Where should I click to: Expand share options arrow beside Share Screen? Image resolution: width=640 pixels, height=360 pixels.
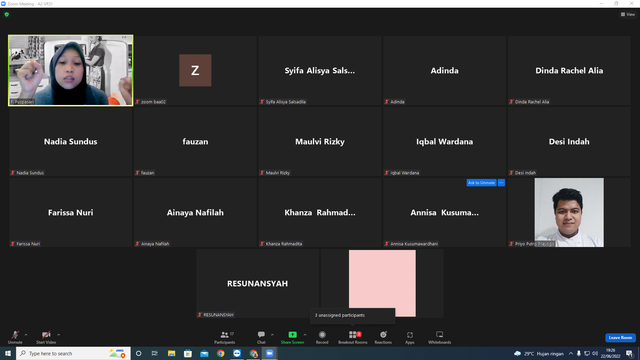[305, 335]
